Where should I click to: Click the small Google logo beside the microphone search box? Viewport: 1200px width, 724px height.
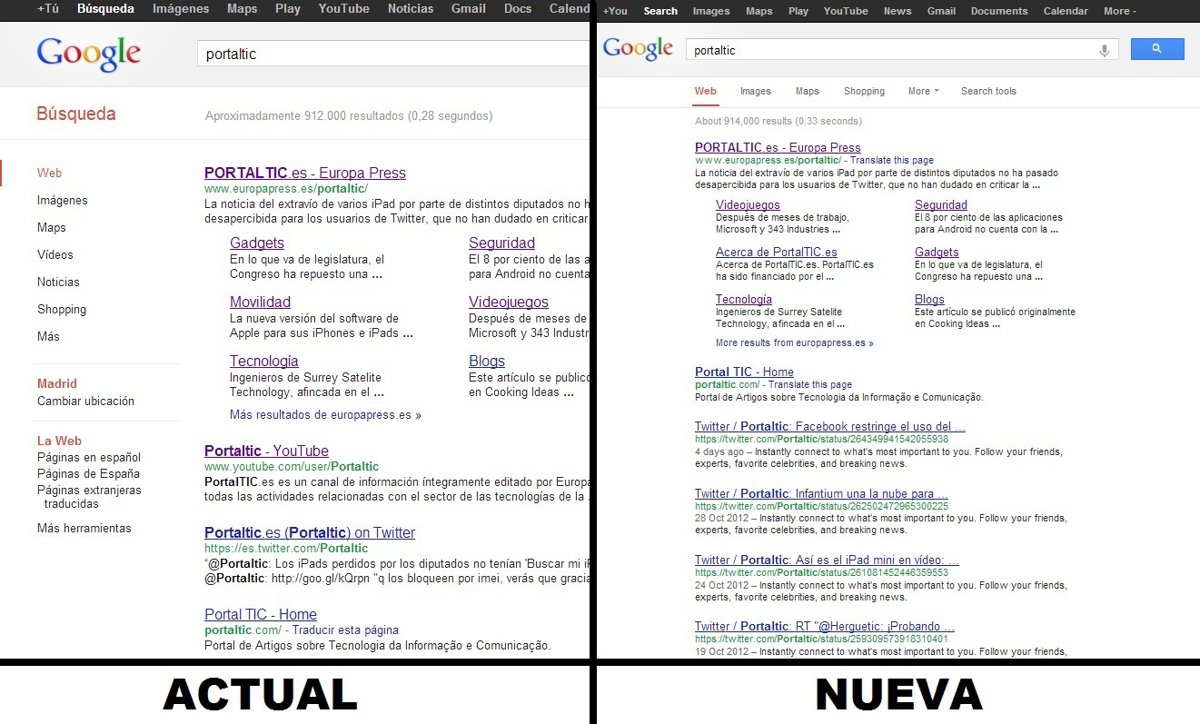pos(637,49)
